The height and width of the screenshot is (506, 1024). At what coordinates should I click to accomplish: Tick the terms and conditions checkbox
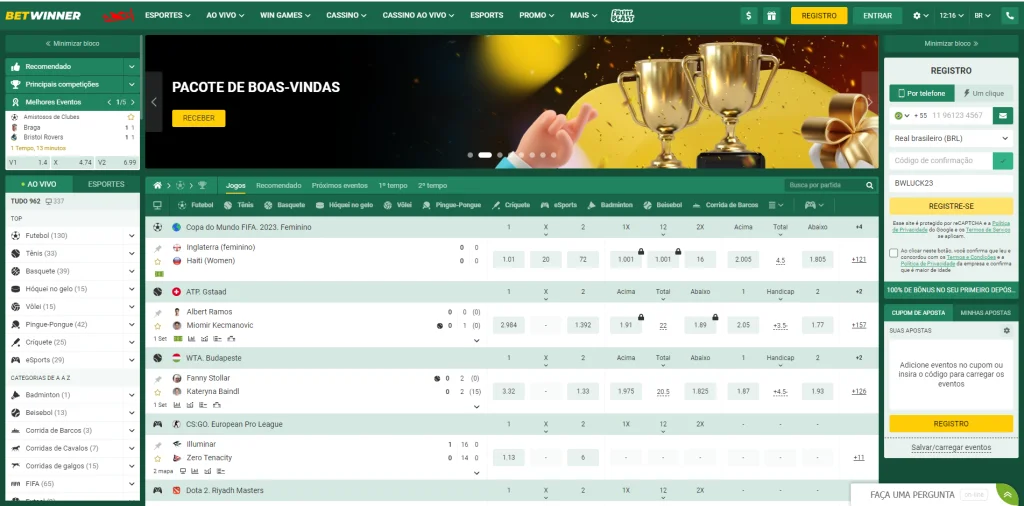tap(893, 253)
